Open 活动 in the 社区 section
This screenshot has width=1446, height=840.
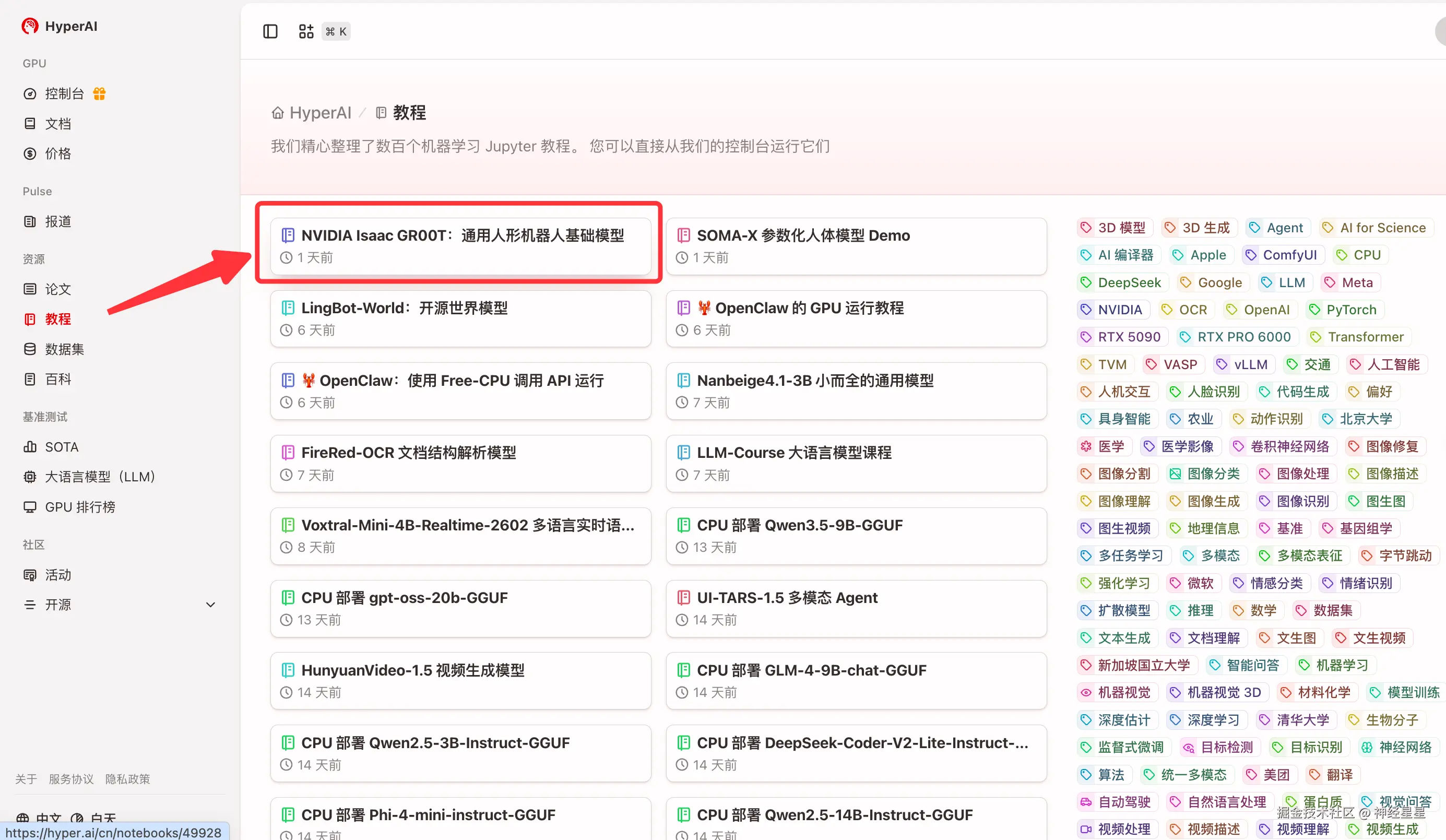pos(57,574)
